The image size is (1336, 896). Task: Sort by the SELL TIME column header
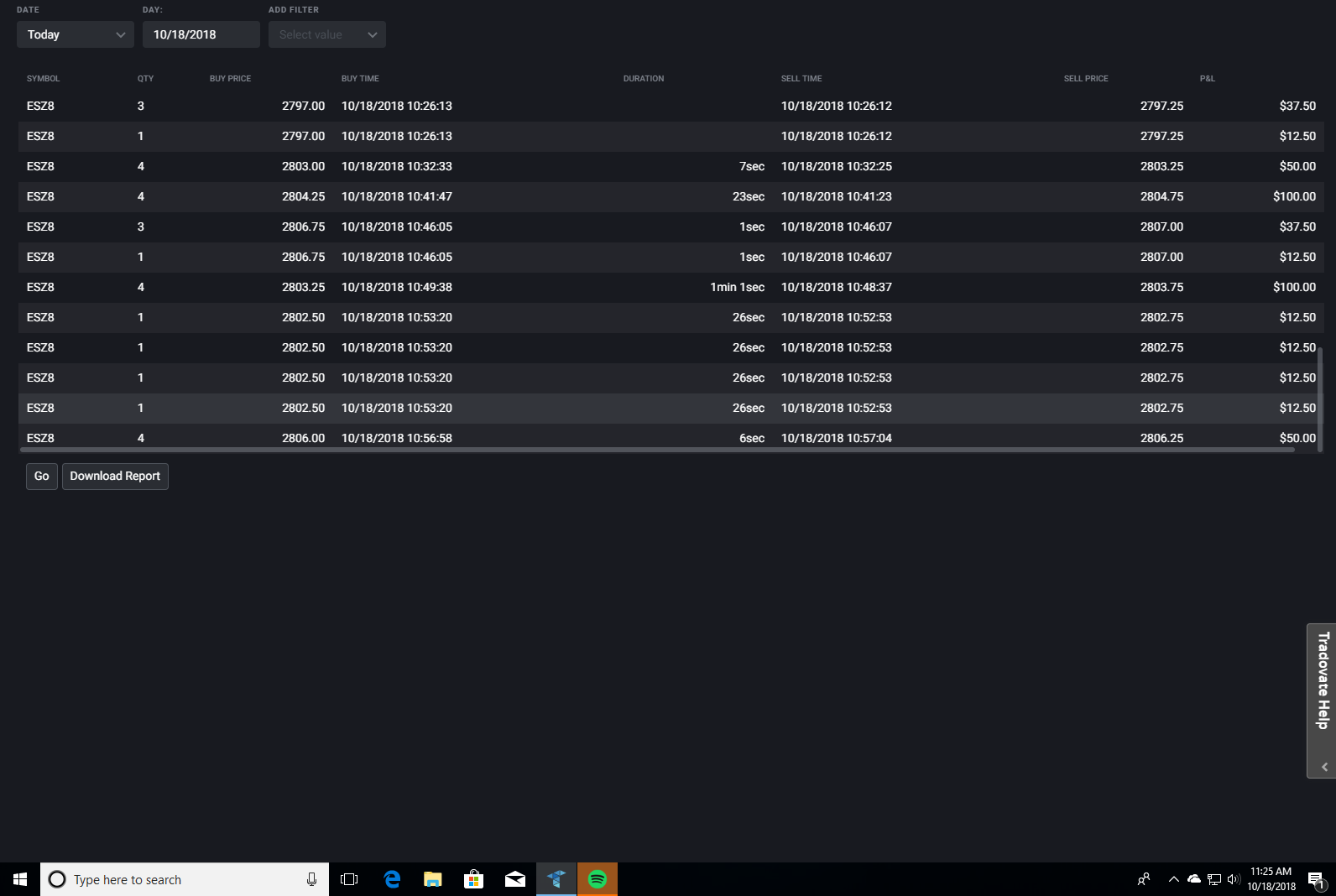coord(801,79)
